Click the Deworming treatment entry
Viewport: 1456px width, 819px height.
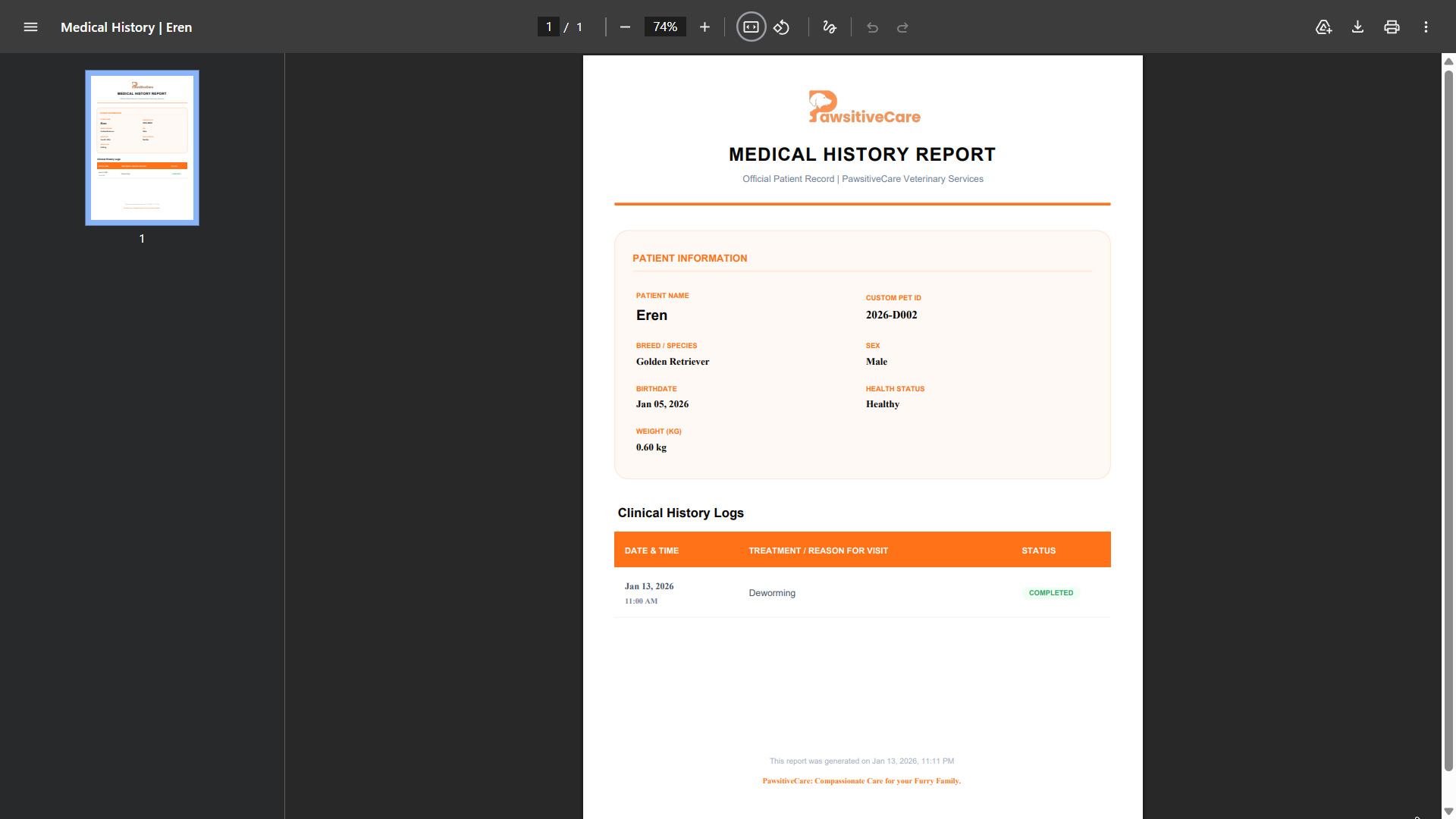coord(771,592)
